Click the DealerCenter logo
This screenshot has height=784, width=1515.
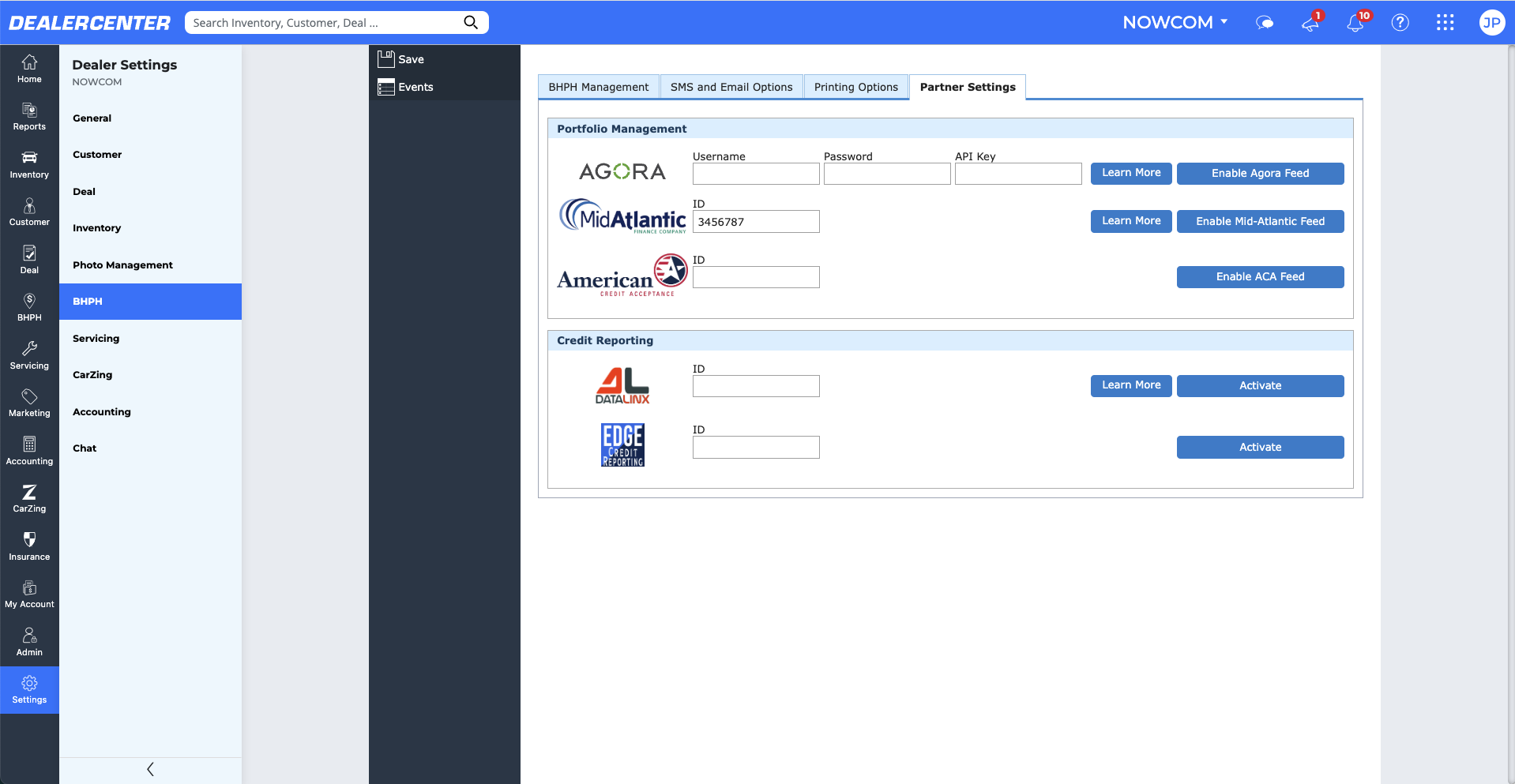[89, 23]
